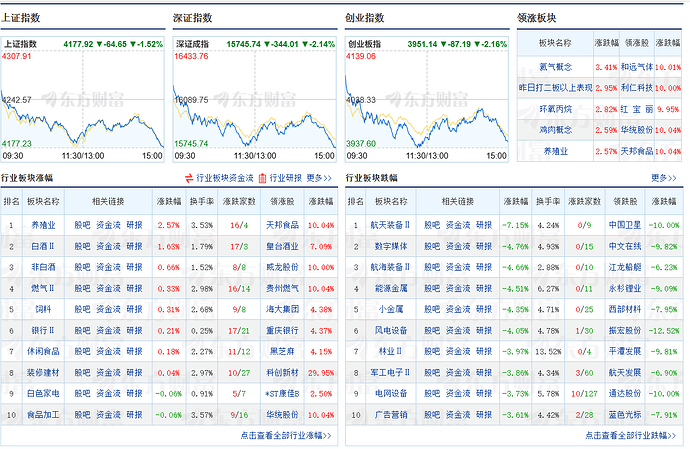Click the 创业指数 section heading

(x=364, y=18)
